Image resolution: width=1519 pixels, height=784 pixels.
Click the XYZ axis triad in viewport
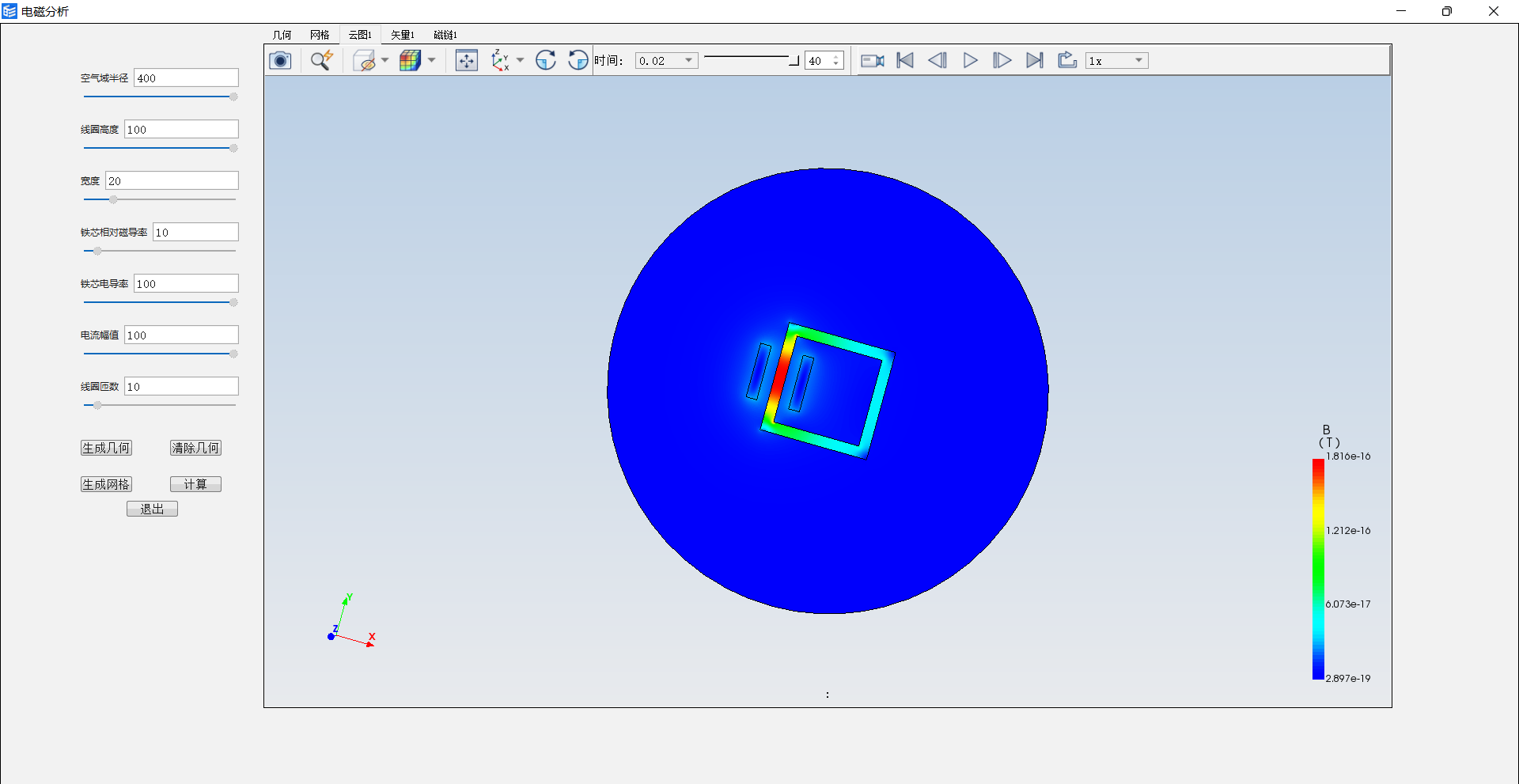[x=350, y=622]
